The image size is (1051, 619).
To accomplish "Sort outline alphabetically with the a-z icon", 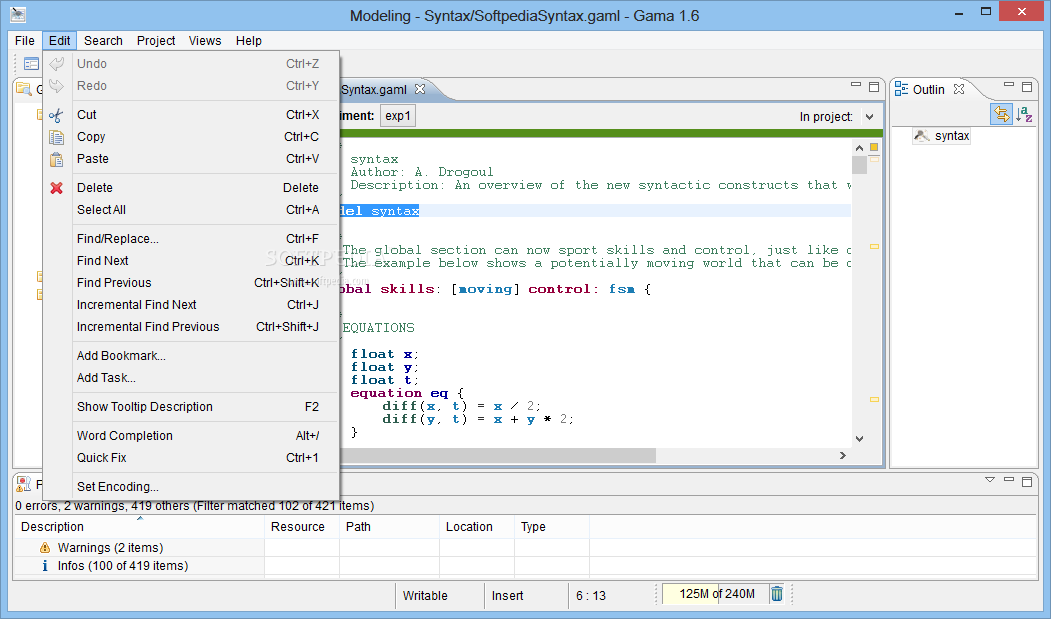I will (1024, 115).
